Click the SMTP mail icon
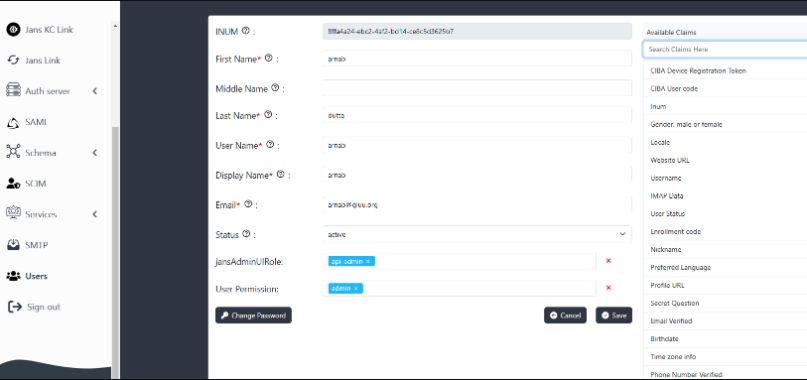807x380 pixels. (13, 245)
